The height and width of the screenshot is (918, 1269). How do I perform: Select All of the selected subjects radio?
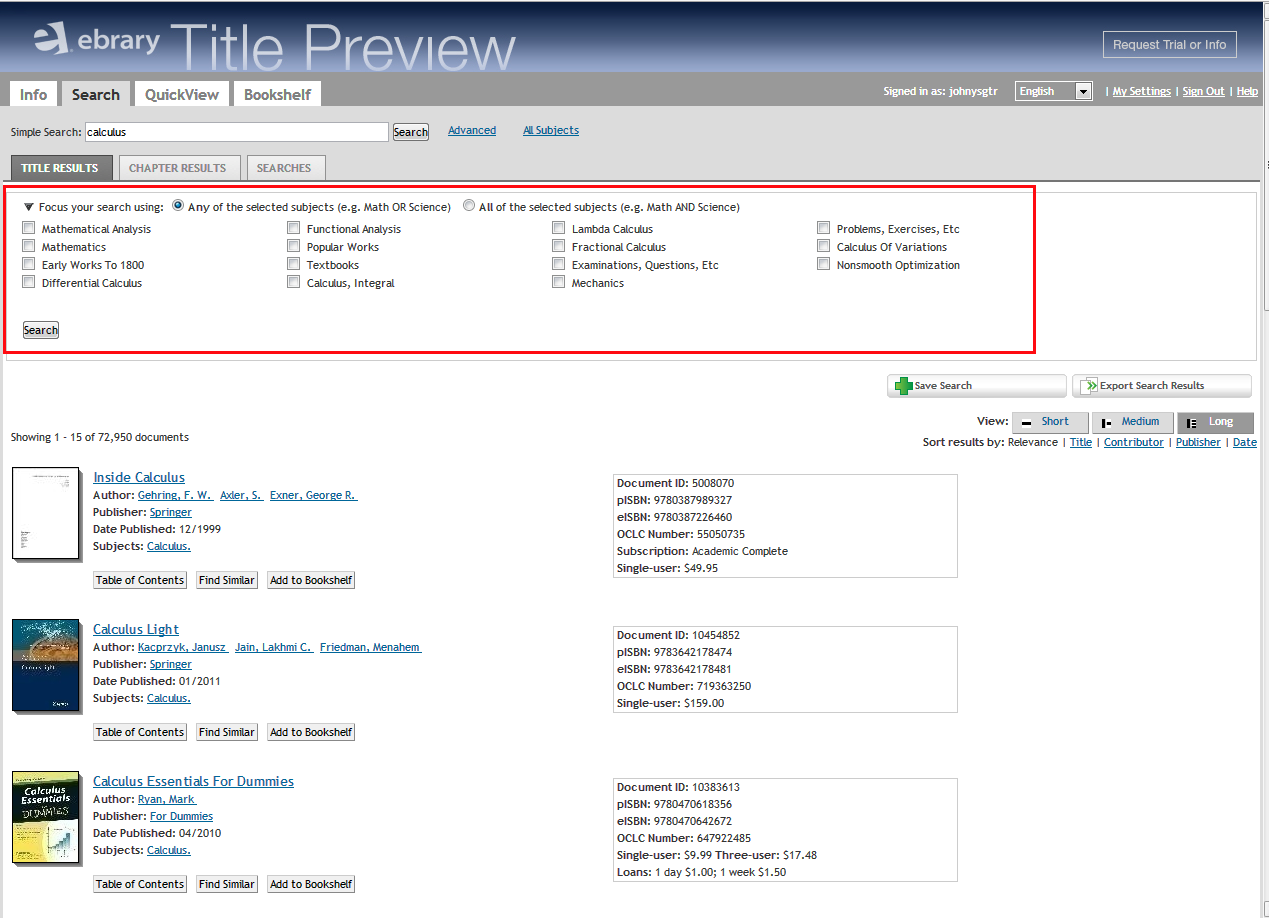[469, 206]
